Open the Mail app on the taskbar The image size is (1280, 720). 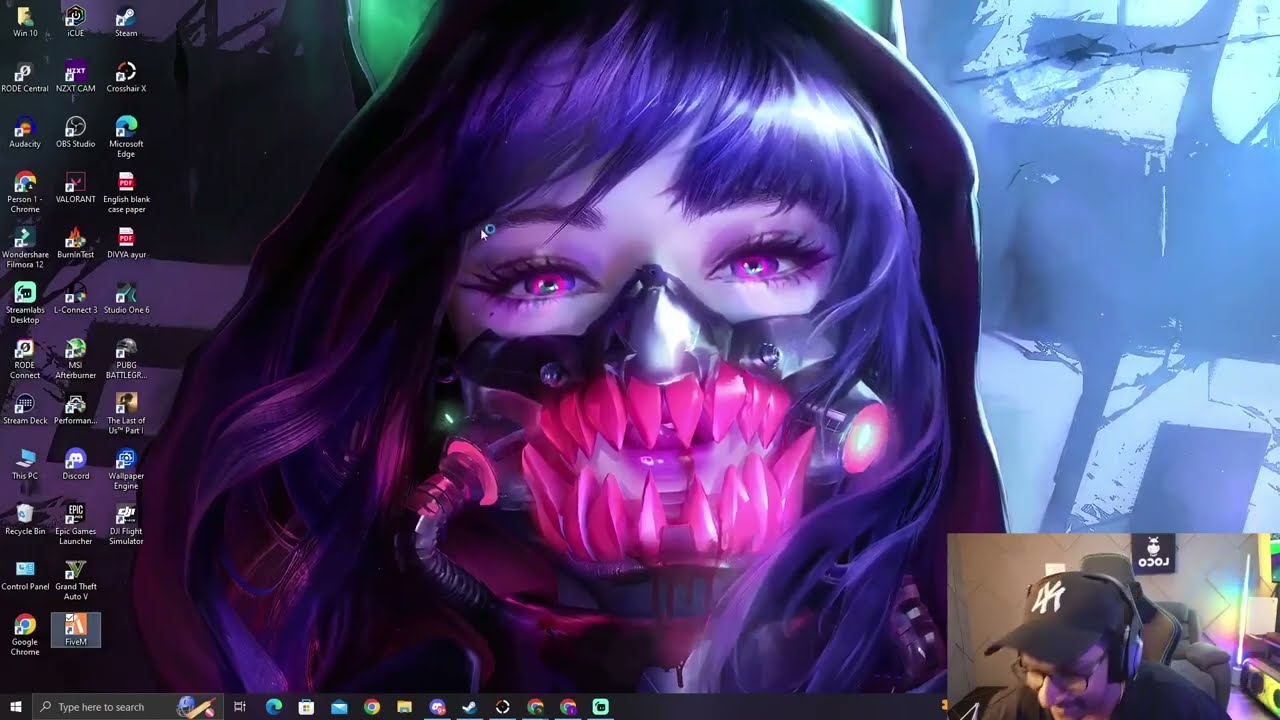(339, 707)
